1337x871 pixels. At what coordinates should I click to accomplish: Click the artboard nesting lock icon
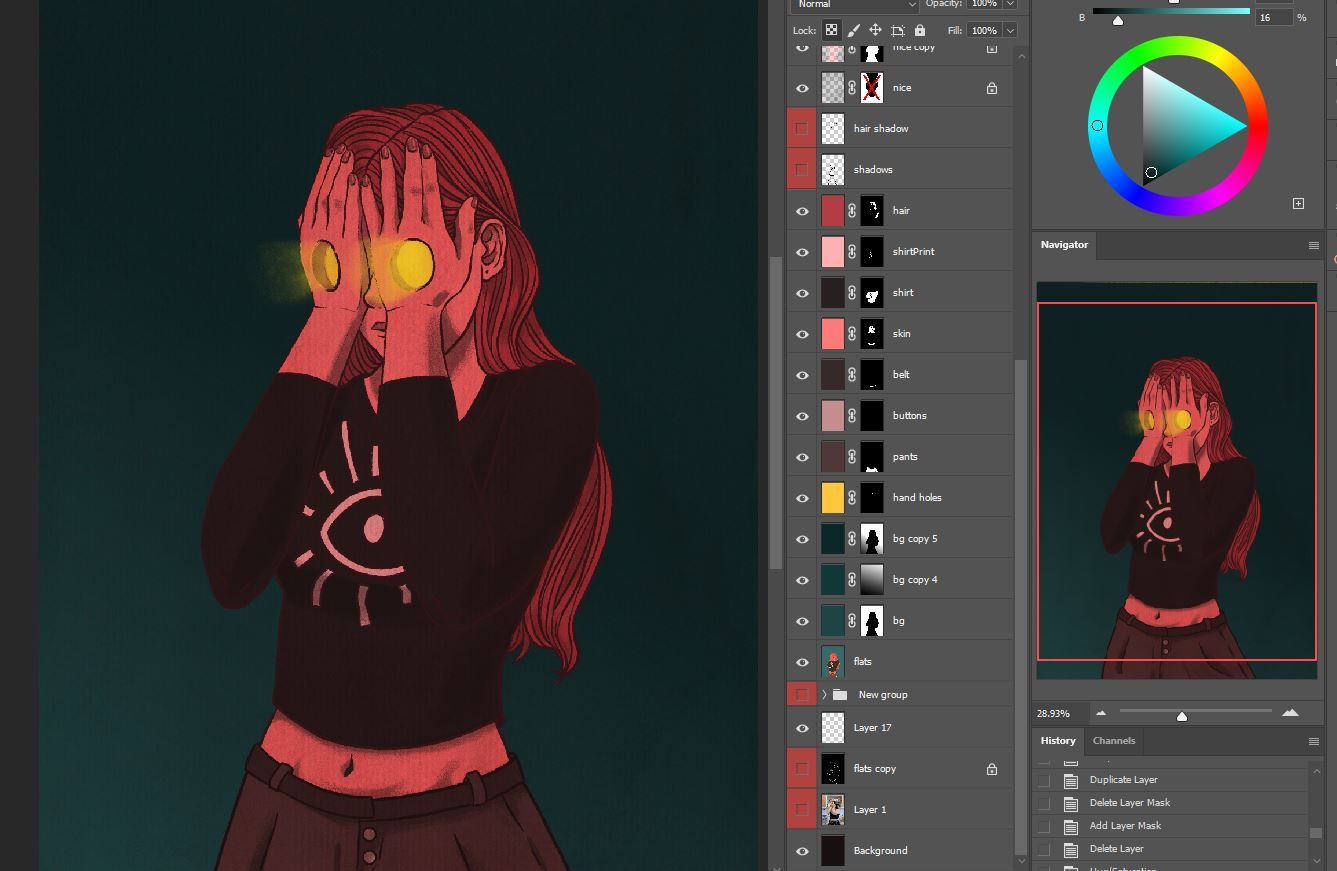coord(898,30)
